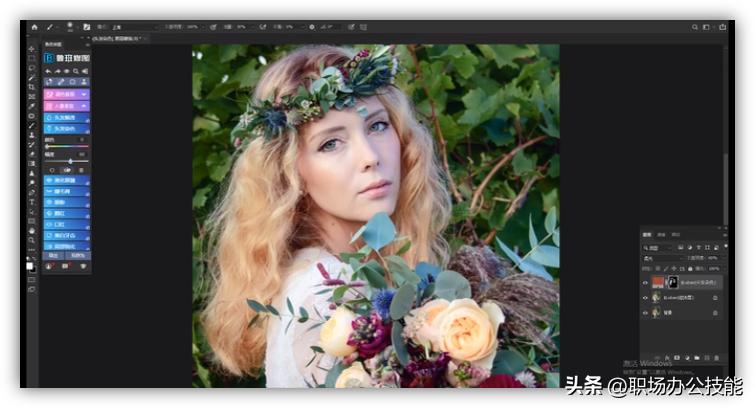
Task: Click the Home icon in options bar
Action: tap(34, 26)
